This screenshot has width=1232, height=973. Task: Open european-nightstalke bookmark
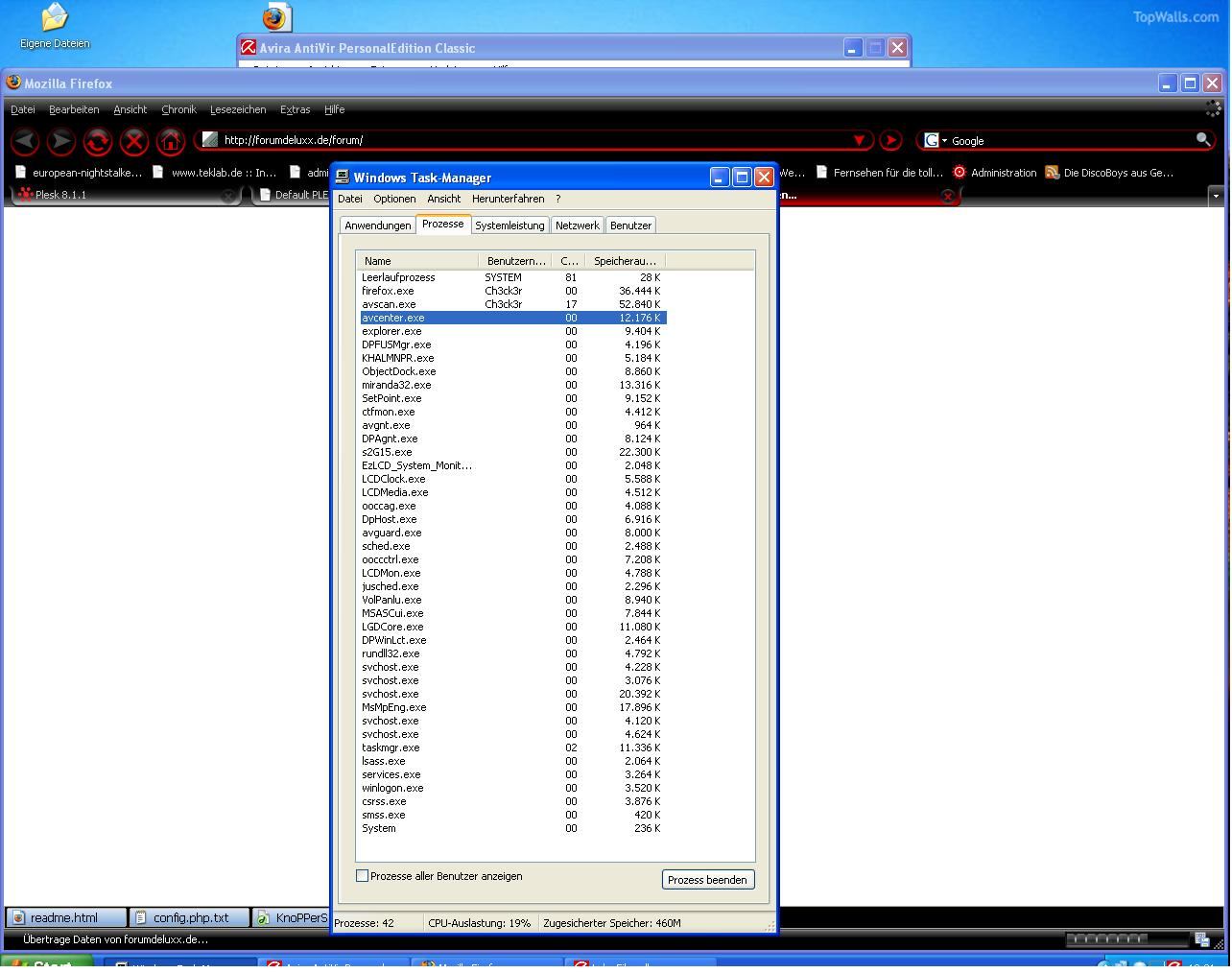(x=78, y=173)
